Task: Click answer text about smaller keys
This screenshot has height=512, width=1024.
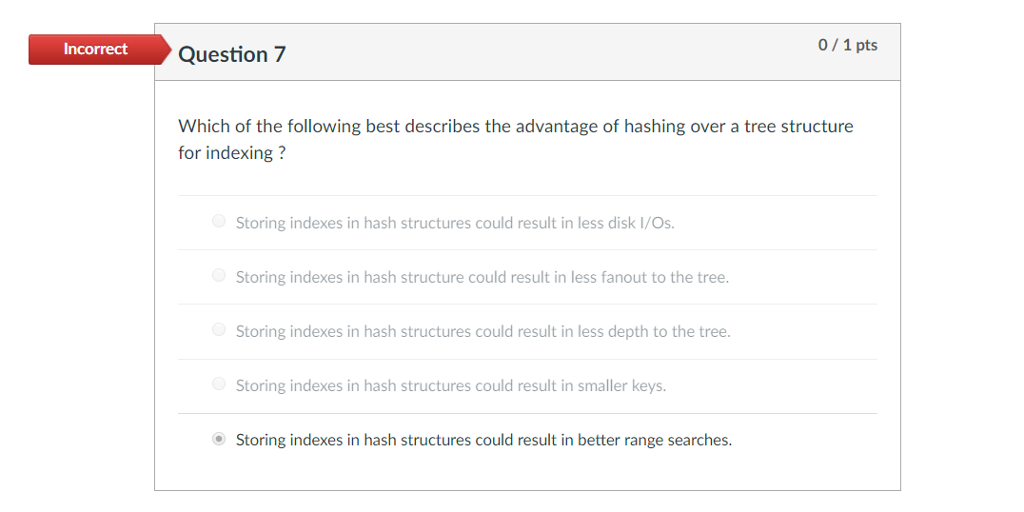Action: [x=451, y=385]
